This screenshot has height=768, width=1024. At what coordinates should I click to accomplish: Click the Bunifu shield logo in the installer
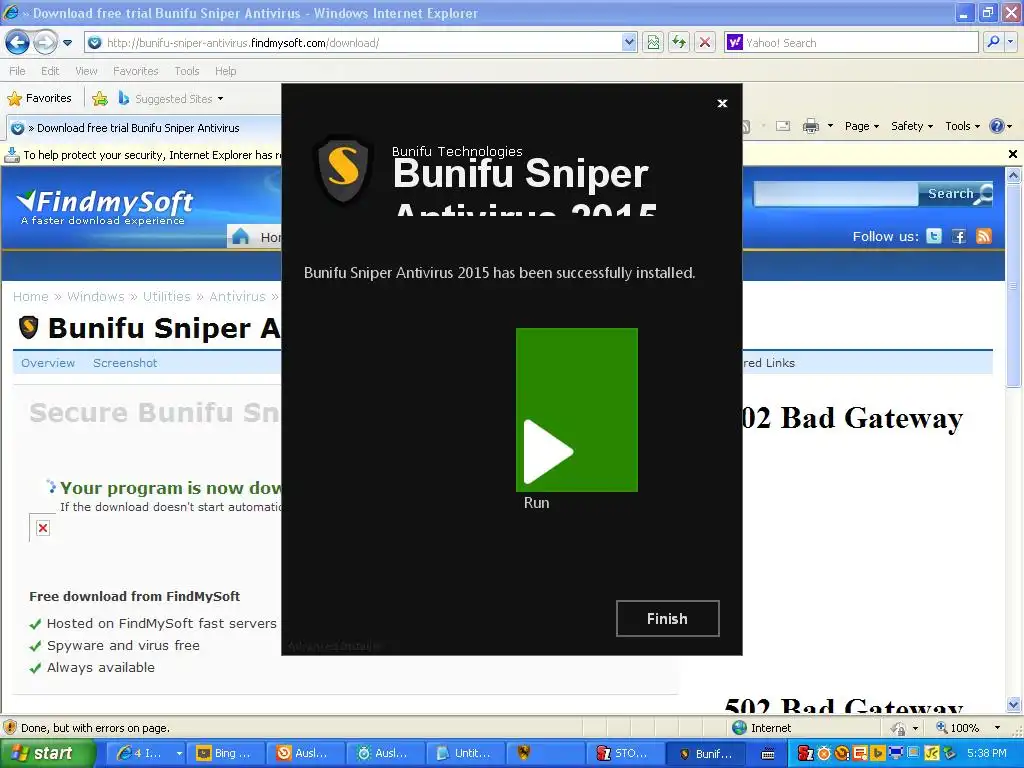(x=344, y=170)
